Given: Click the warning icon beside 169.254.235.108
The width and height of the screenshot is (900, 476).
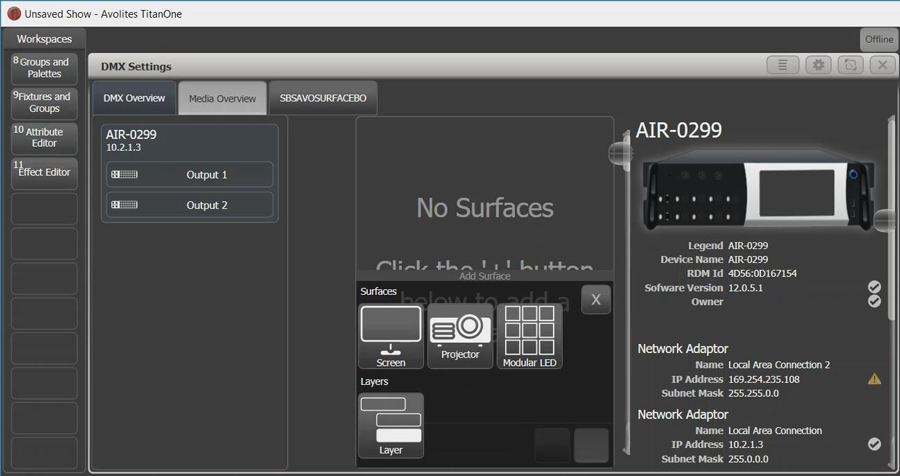Looking at the screenshot, I should click(x=874, y=379).
